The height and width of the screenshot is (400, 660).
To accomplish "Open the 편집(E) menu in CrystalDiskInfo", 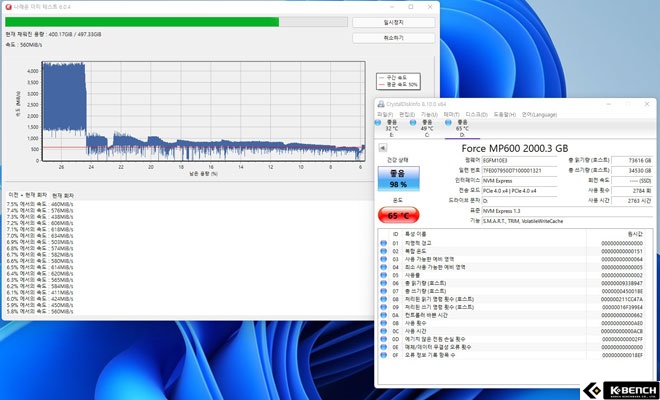I will tap(407, 115).
